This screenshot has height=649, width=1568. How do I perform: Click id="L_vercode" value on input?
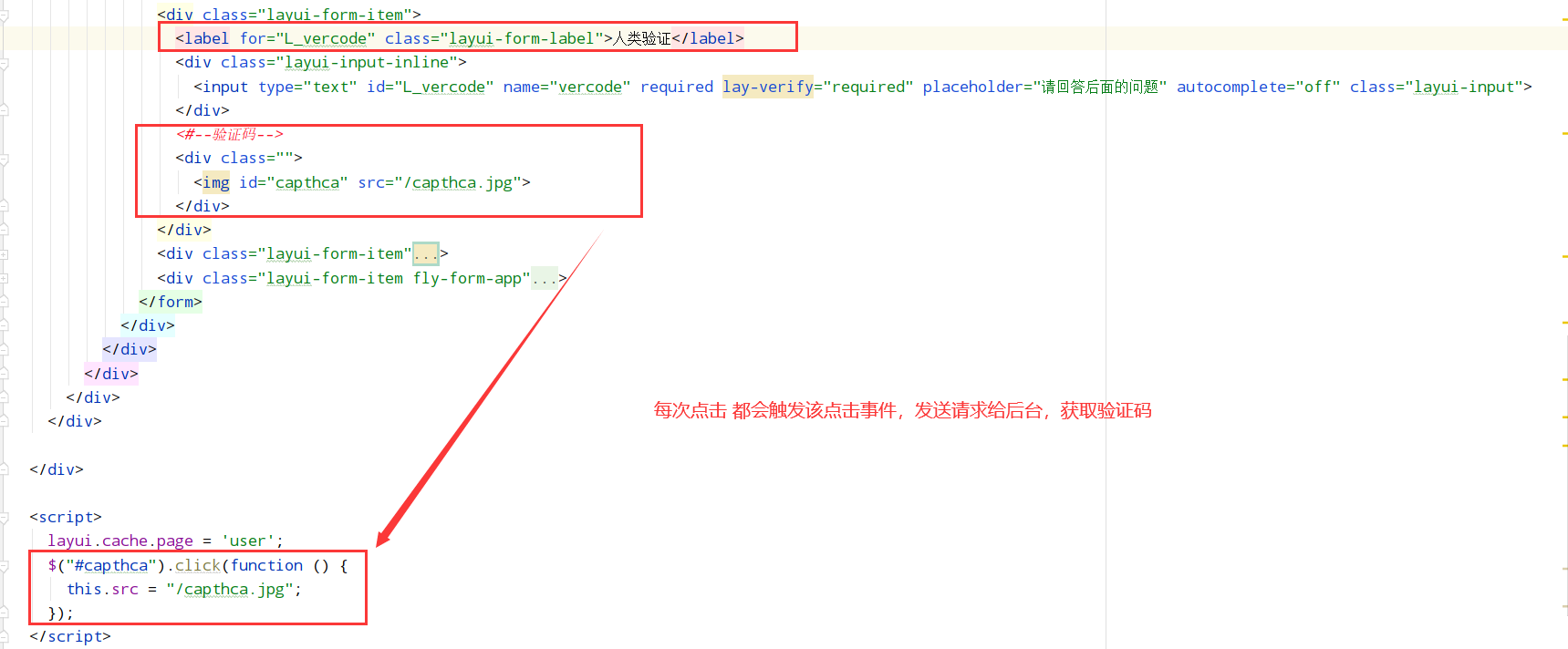click(444, 87)
